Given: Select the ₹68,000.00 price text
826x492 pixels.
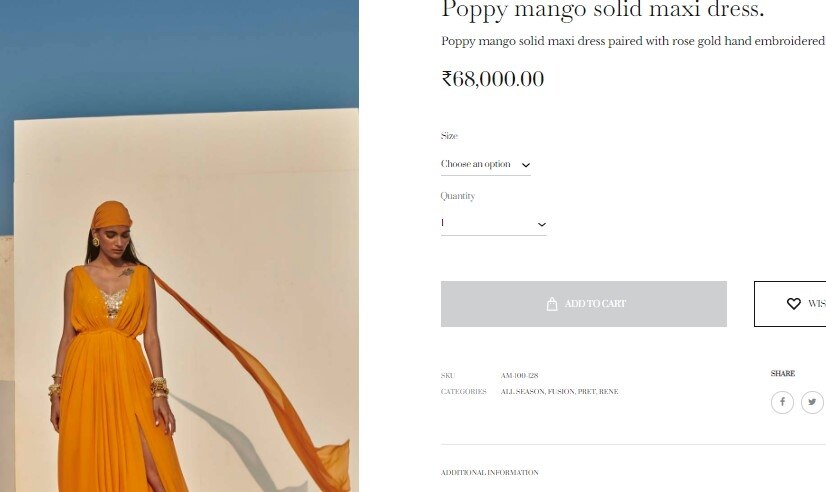Looking at the screenshot, I should 493,79.
